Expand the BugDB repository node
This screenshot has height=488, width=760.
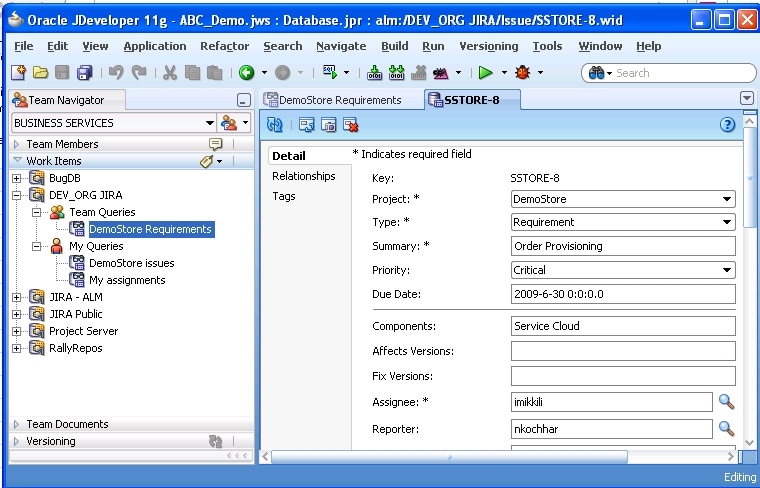(x=16, y=178)
